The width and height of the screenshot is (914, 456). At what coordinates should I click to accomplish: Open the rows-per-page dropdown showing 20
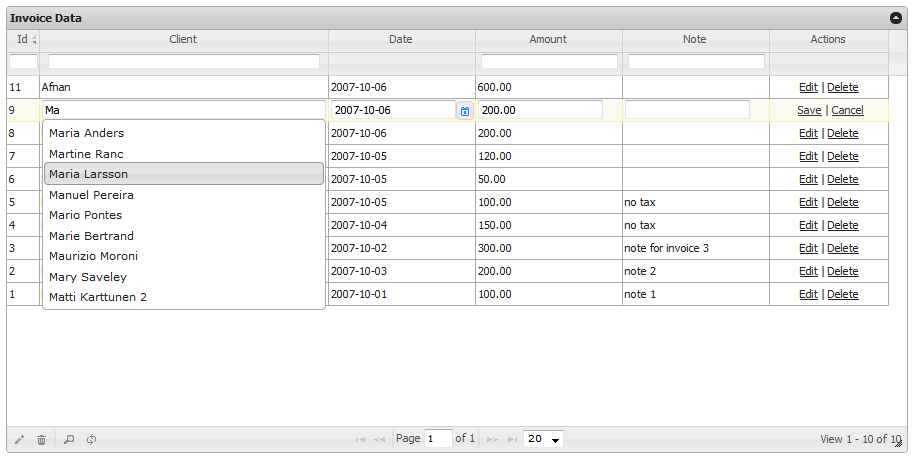tap(544, 439)
